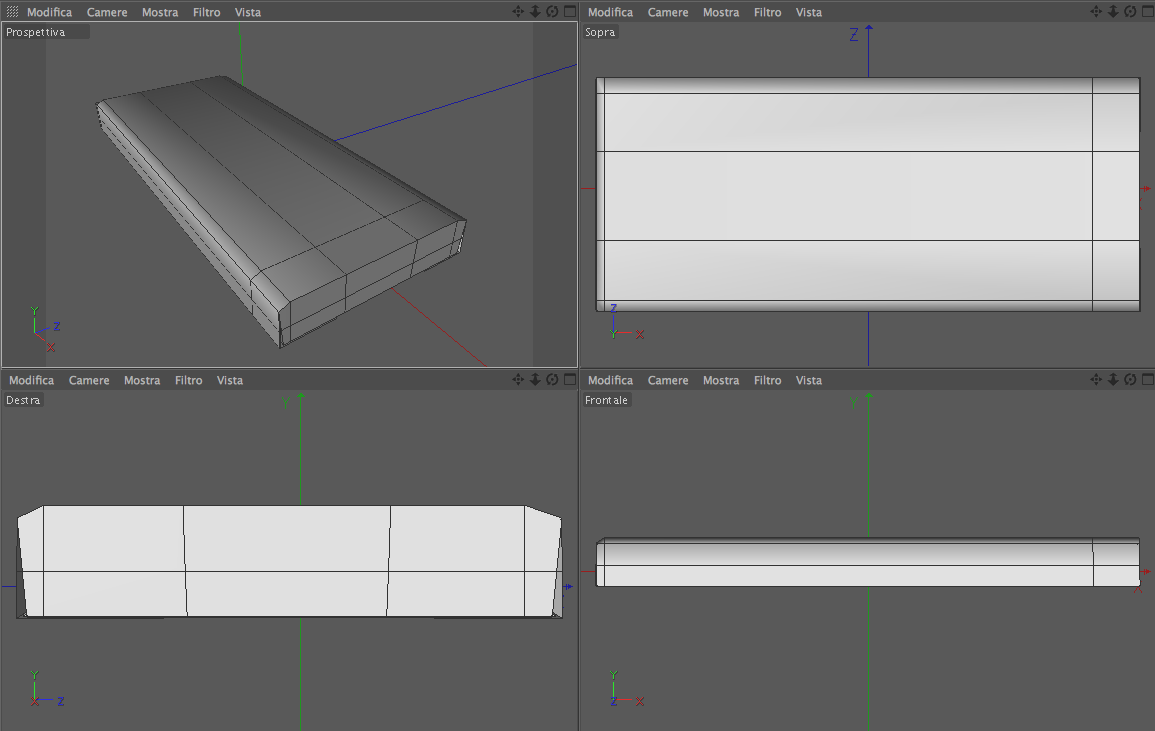The height and width of the screenshot is (731, 1155).
Task: Click the Frontale viewport label
Action: pos(606,400)
